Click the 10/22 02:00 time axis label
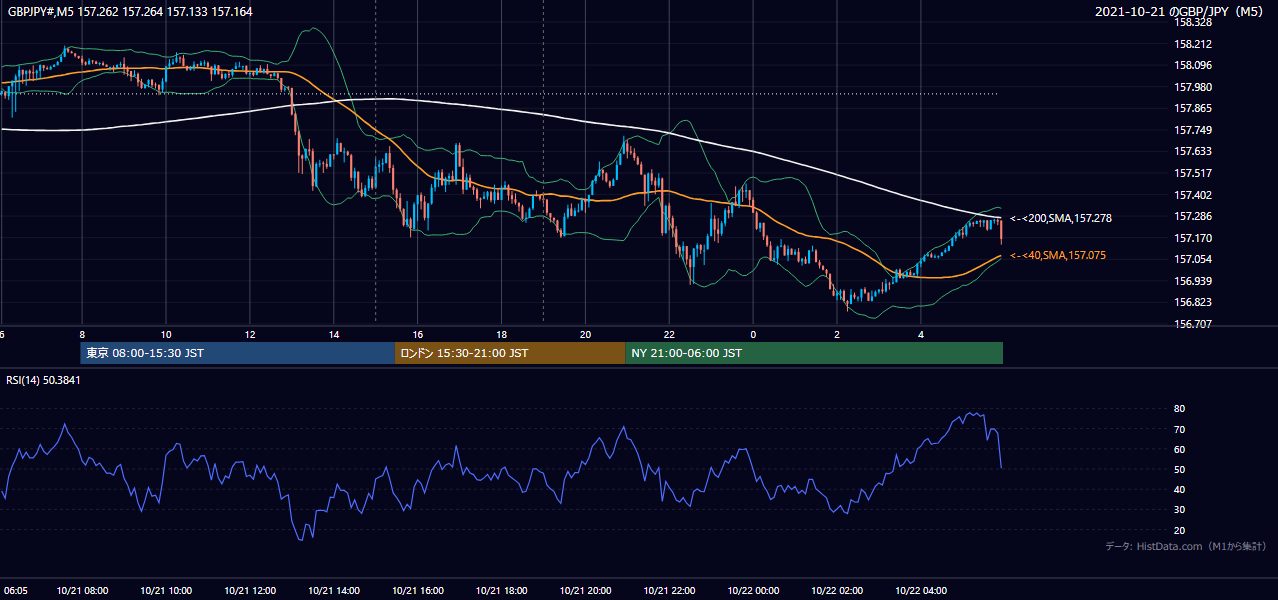The height and width of the screenshot is (600, 1278). click(837, 591)
